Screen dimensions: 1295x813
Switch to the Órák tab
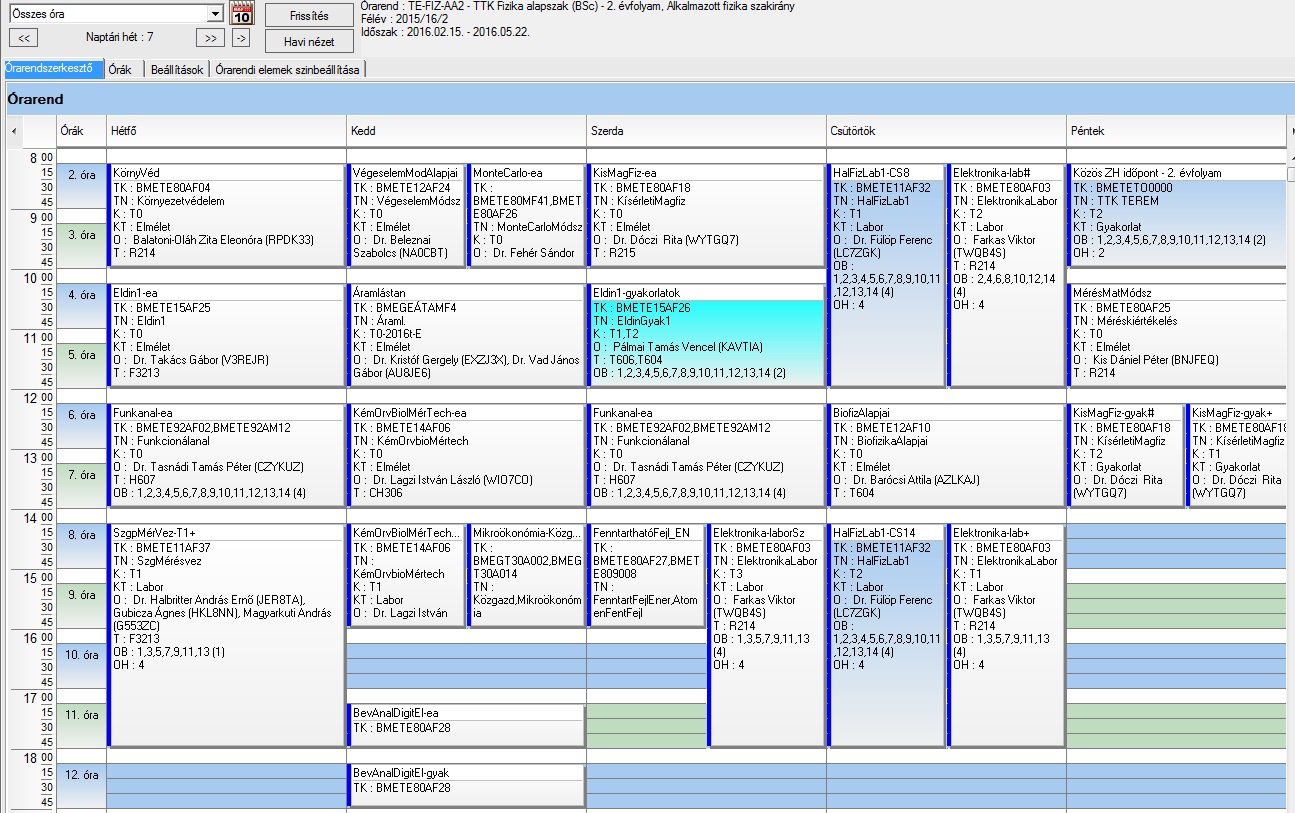point(120,70)
